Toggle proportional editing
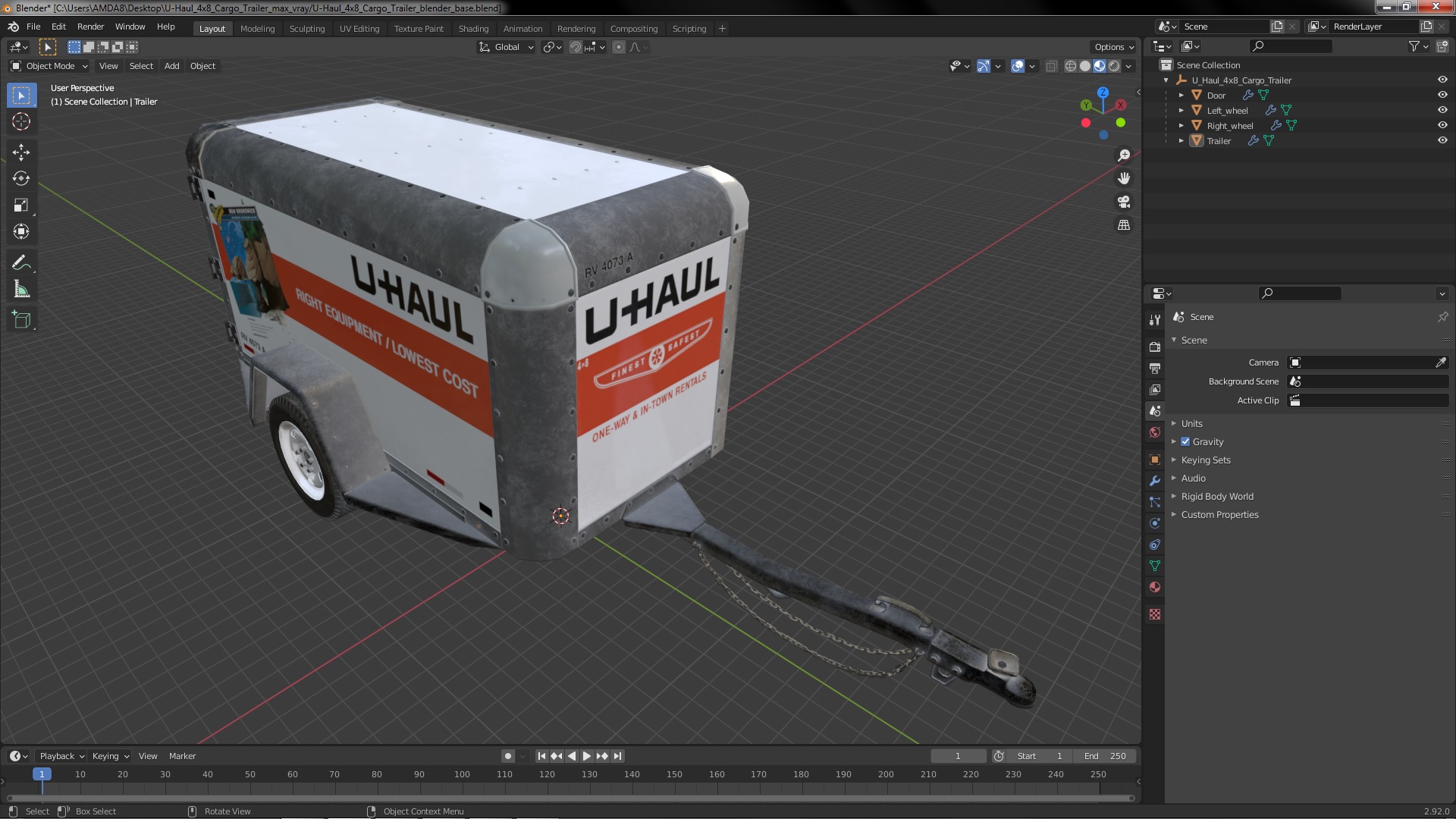 click(x=619, y=47)
